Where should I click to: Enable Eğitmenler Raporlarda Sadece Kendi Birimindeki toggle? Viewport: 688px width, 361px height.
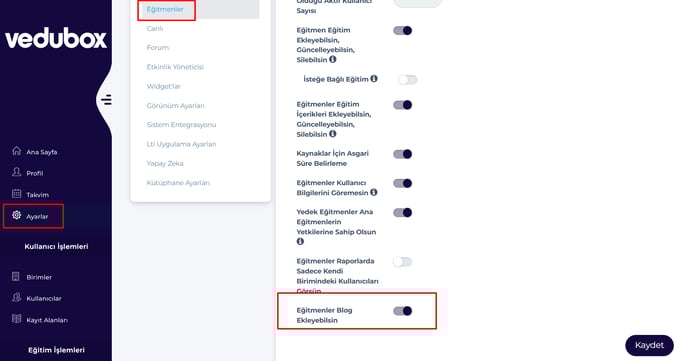click(402, 262)
